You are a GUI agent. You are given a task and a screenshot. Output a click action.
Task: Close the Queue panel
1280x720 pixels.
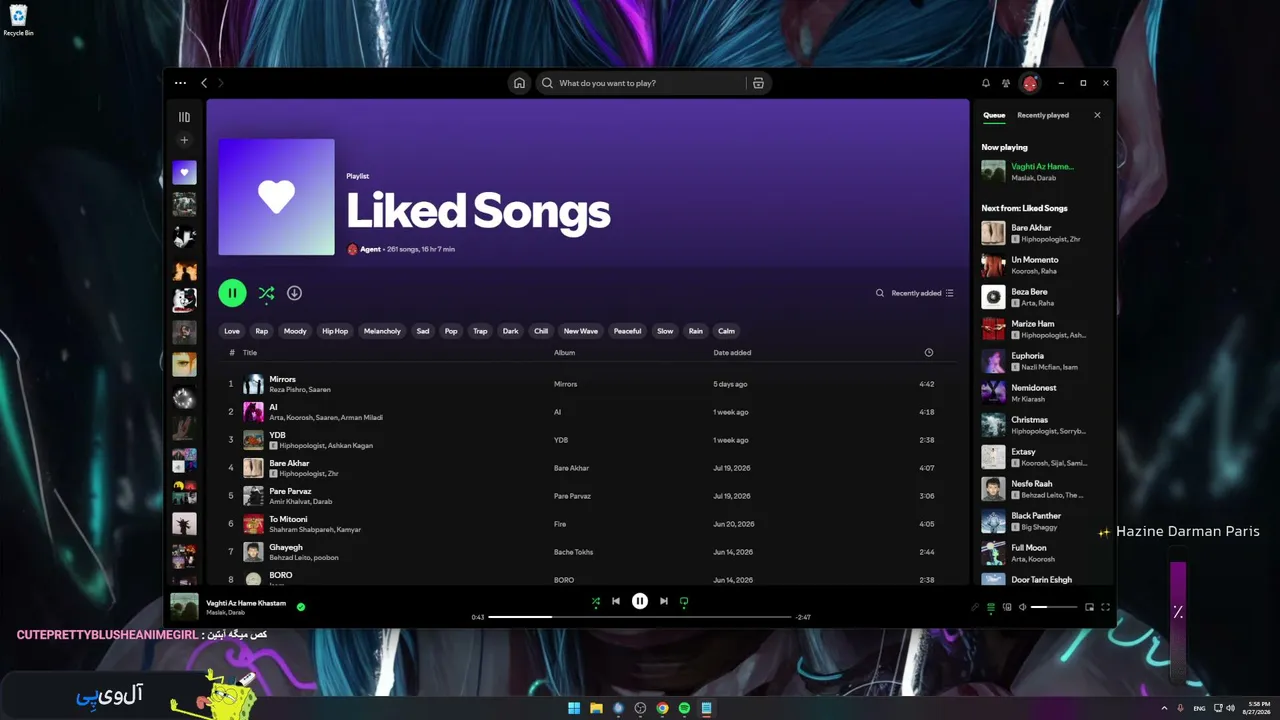[1097, 115]
